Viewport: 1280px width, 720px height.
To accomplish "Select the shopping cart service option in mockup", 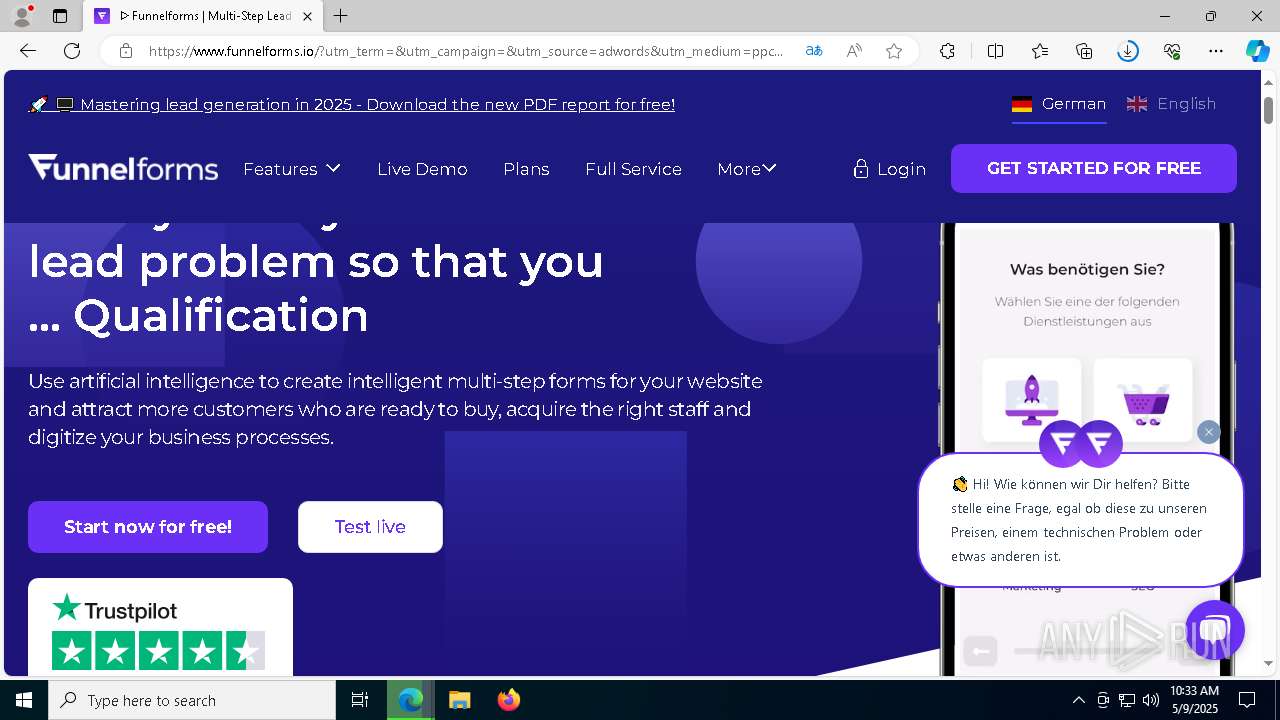I will [1142, 400].
